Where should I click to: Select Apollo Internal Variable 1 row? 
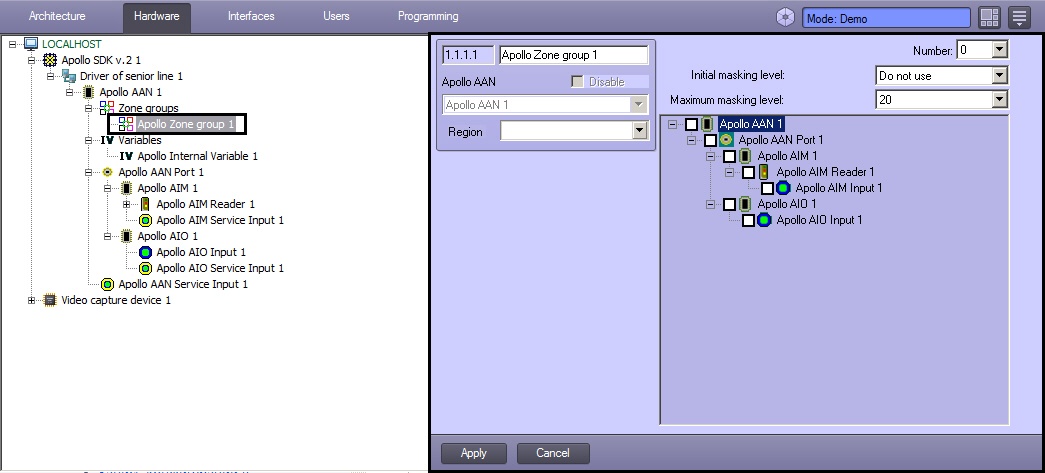[x=197, y=156]
